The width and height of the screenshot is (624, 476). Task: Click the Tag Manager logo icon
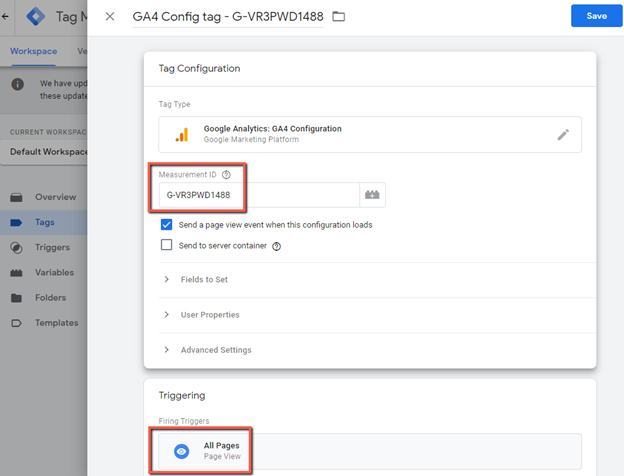pos(36,16)
